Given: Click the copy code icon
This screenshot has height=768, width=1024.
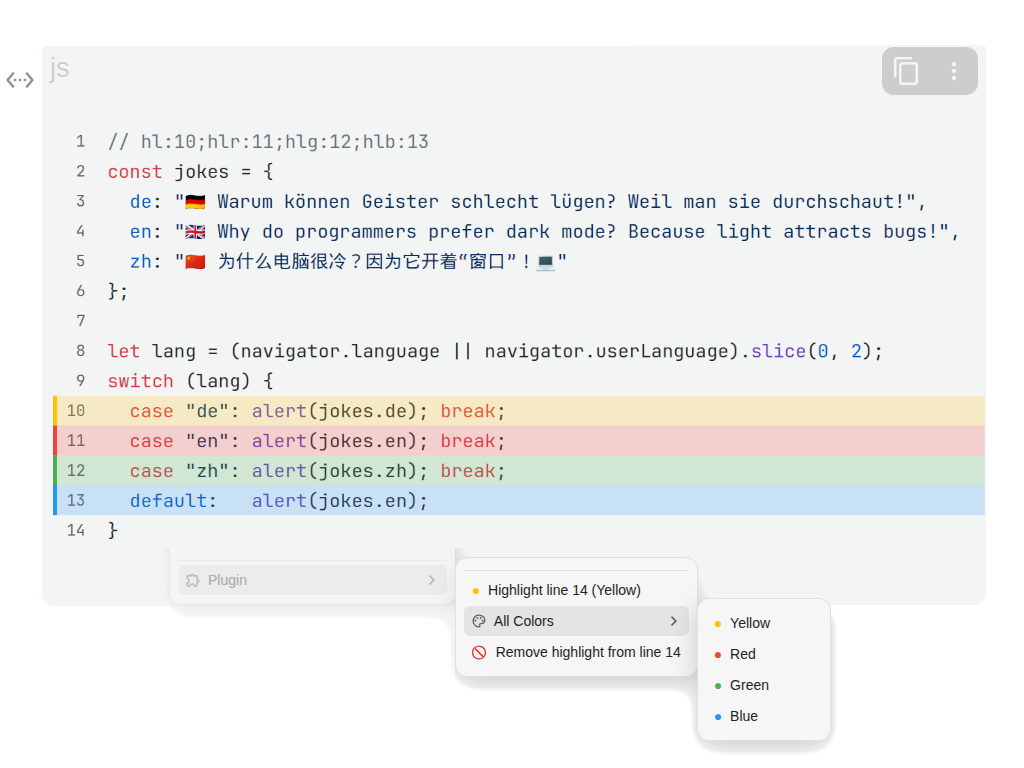Looking at the screenshot, I should click(906, 71).
